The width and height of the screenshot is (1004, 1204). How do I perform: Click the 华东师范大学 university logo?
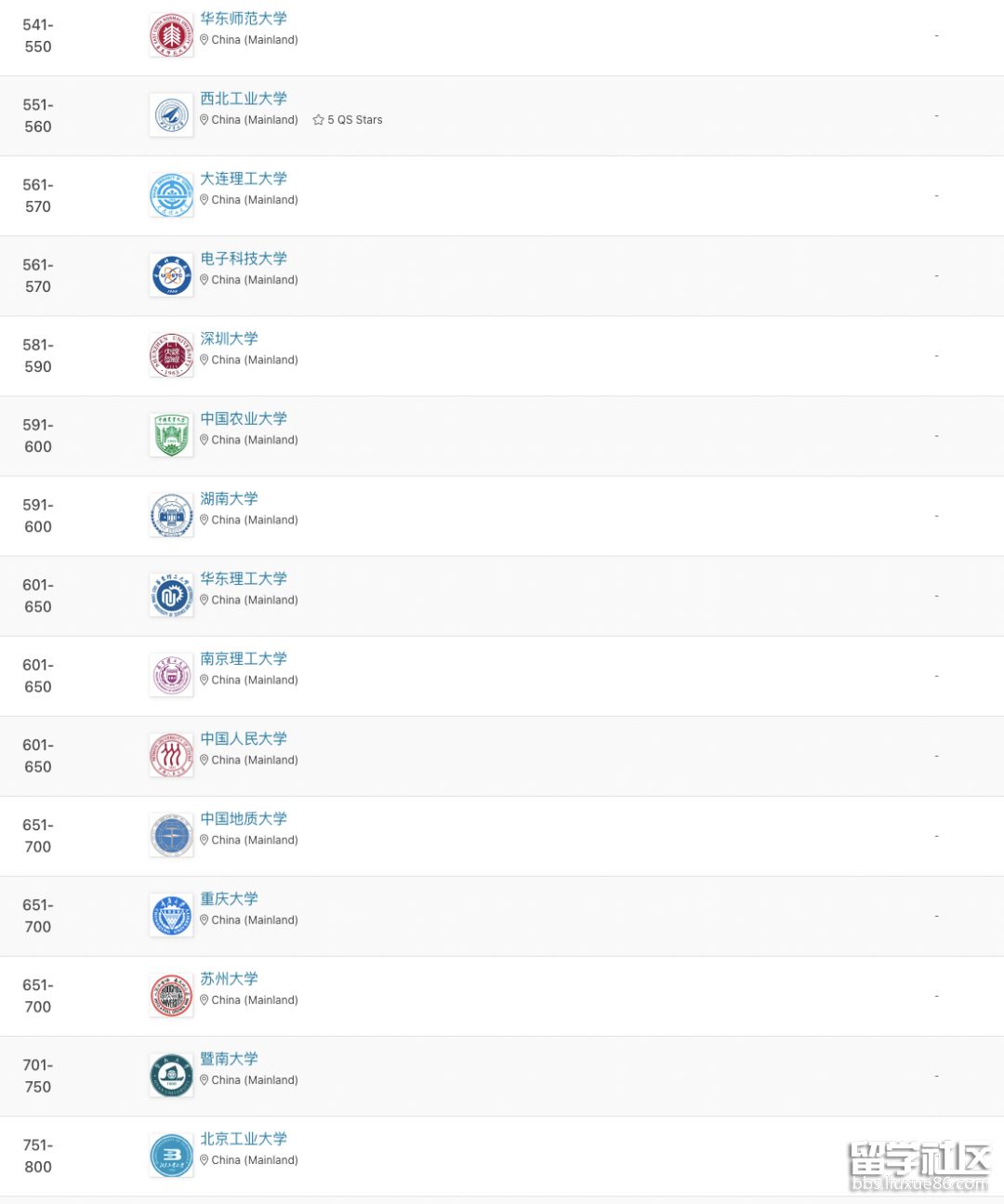[171, 35]
